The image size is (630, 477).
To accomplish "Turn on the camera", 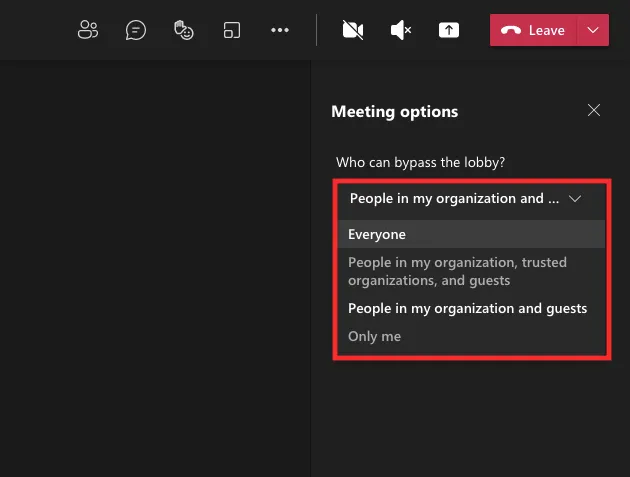I will (x=352, y=30).
